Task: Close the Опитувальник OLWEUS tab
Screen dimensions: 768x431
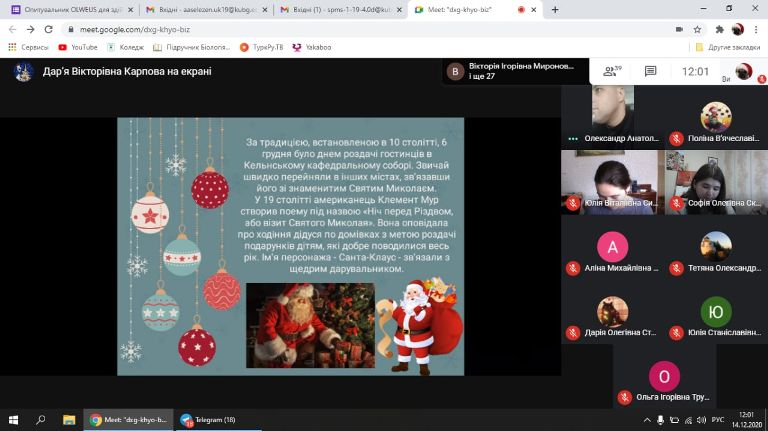Action: tap(130, 9)
